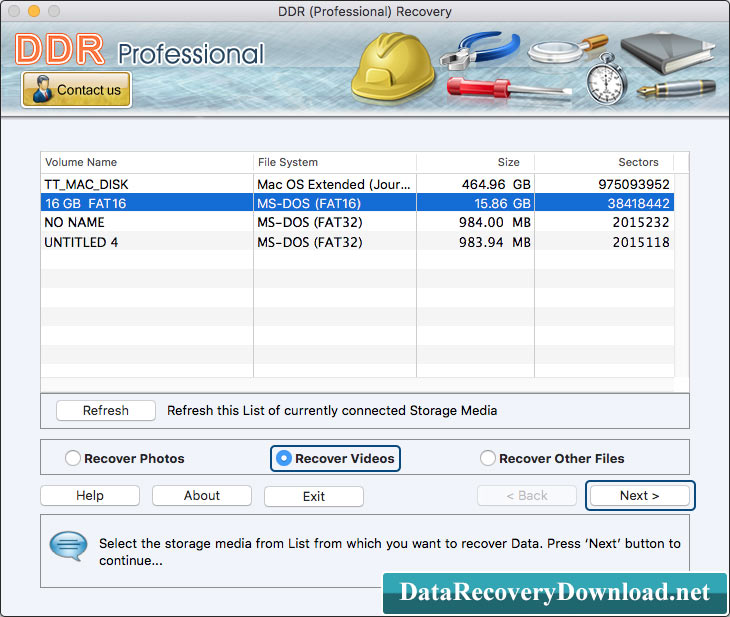Click the gray book icon
This screenshot has width=730, height=617.
667,53
